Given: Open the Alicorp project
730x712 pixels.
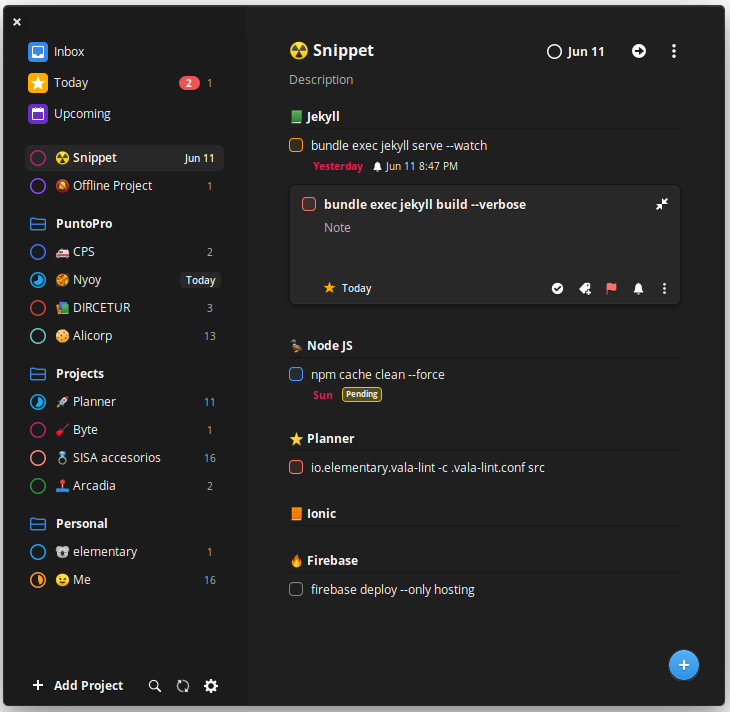Looking at the screenshot, I should [124, 336].
